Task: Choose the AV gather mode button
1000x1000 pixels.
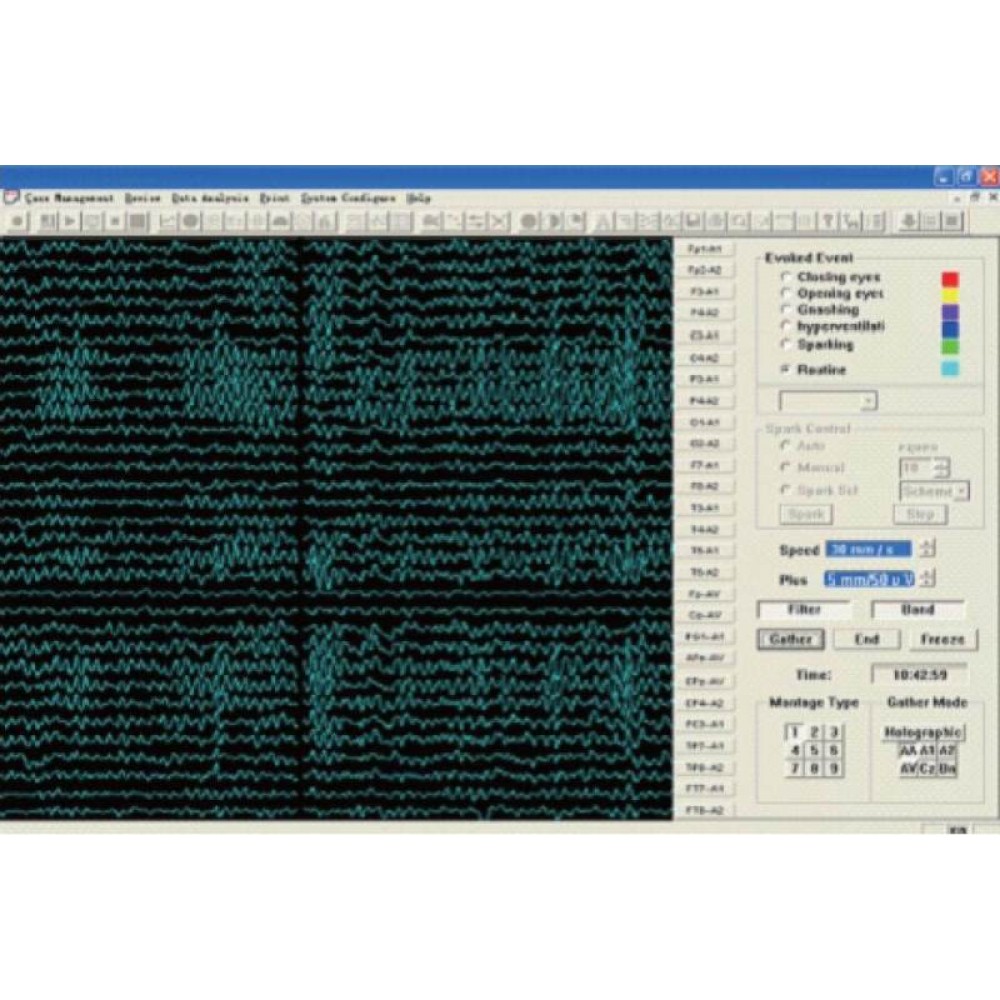Action: pyautogui.click(x=908, y=768)
